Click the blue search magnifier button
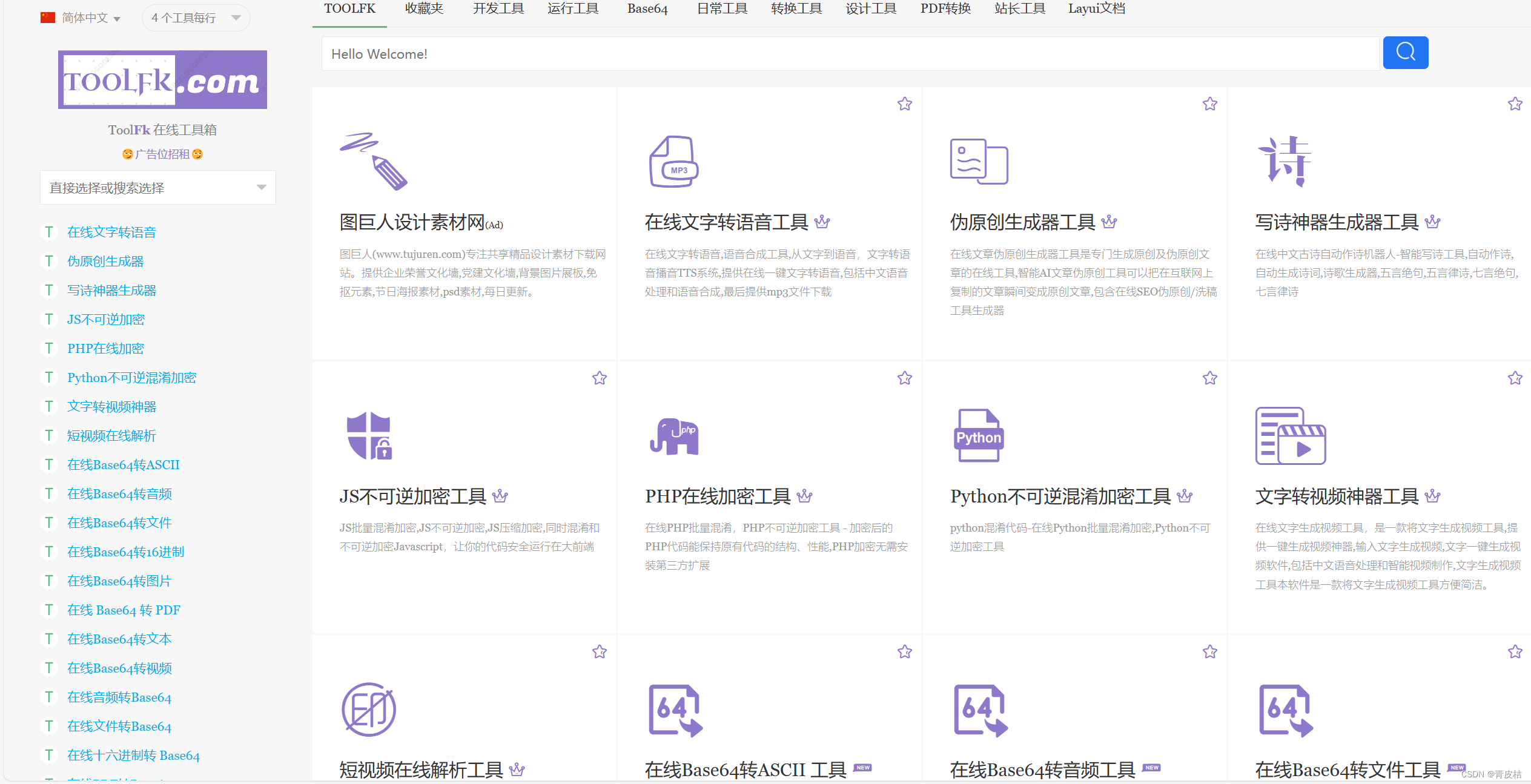The image size is (1531, 784). 1405,53
